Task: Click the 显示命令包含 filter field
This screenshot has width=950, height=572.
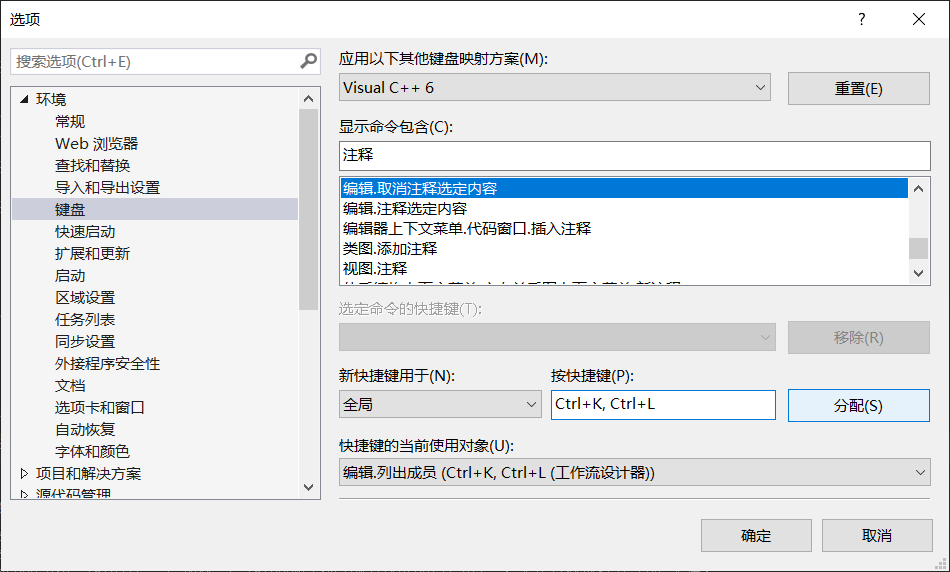Action: [634, 156]
